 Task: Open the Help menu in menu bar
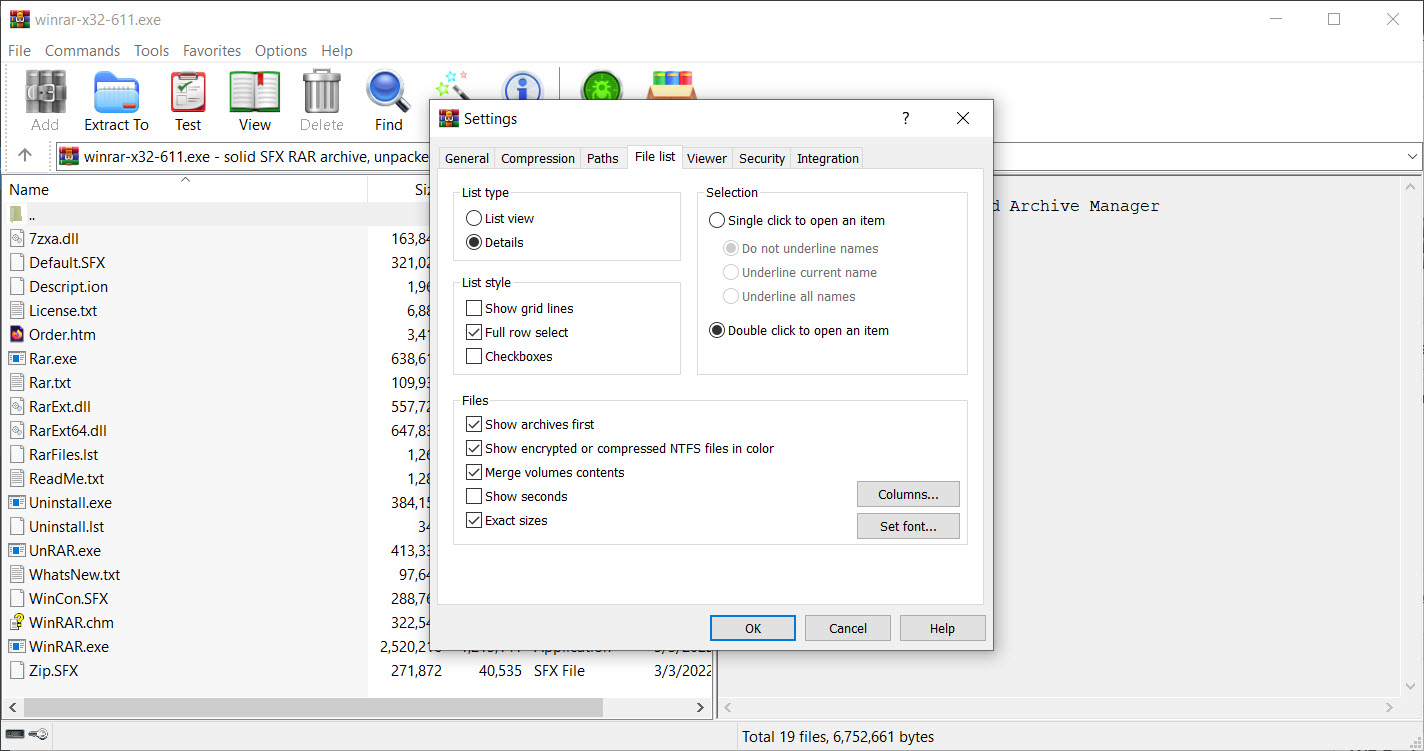pos(337,50)
